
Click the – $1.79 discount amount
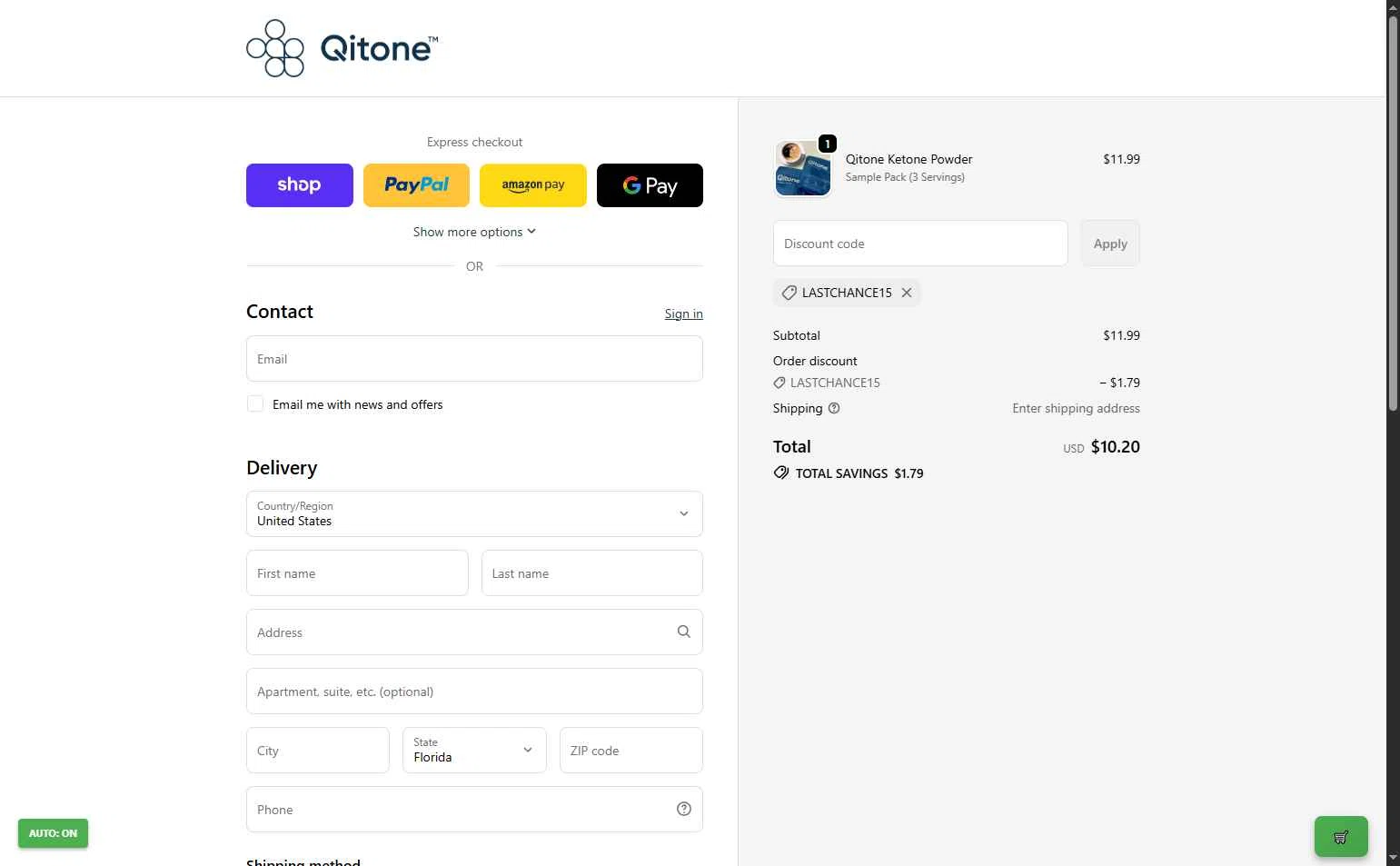click(x=1119, y=383)
